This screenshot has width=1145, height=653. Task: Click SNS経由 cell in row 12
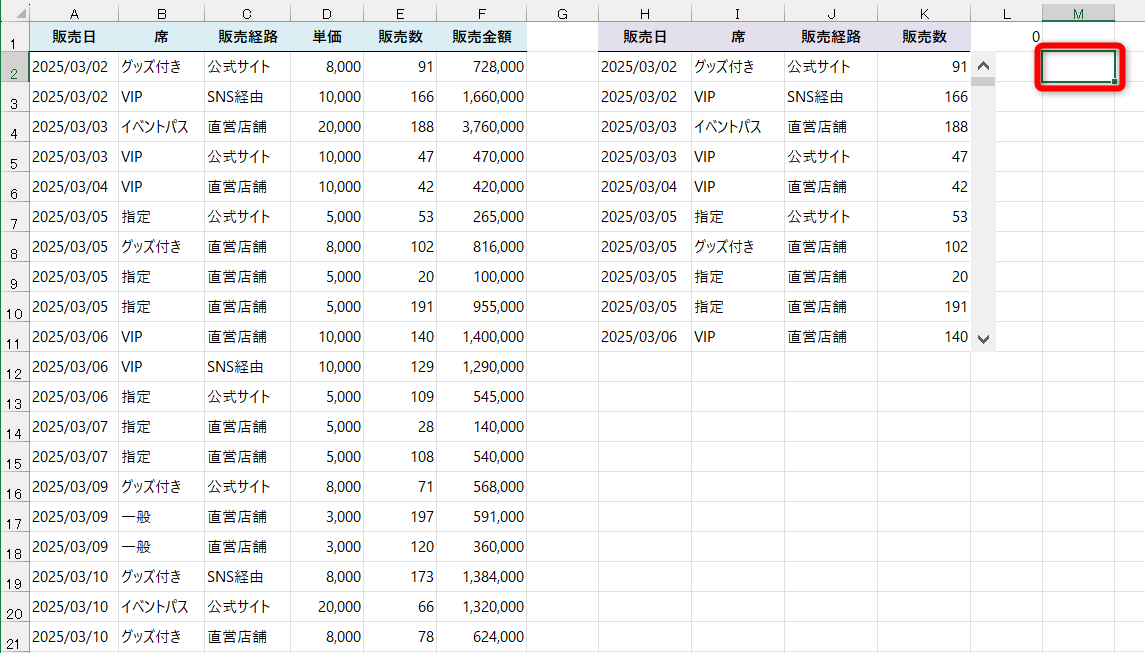tap(247, 367)
